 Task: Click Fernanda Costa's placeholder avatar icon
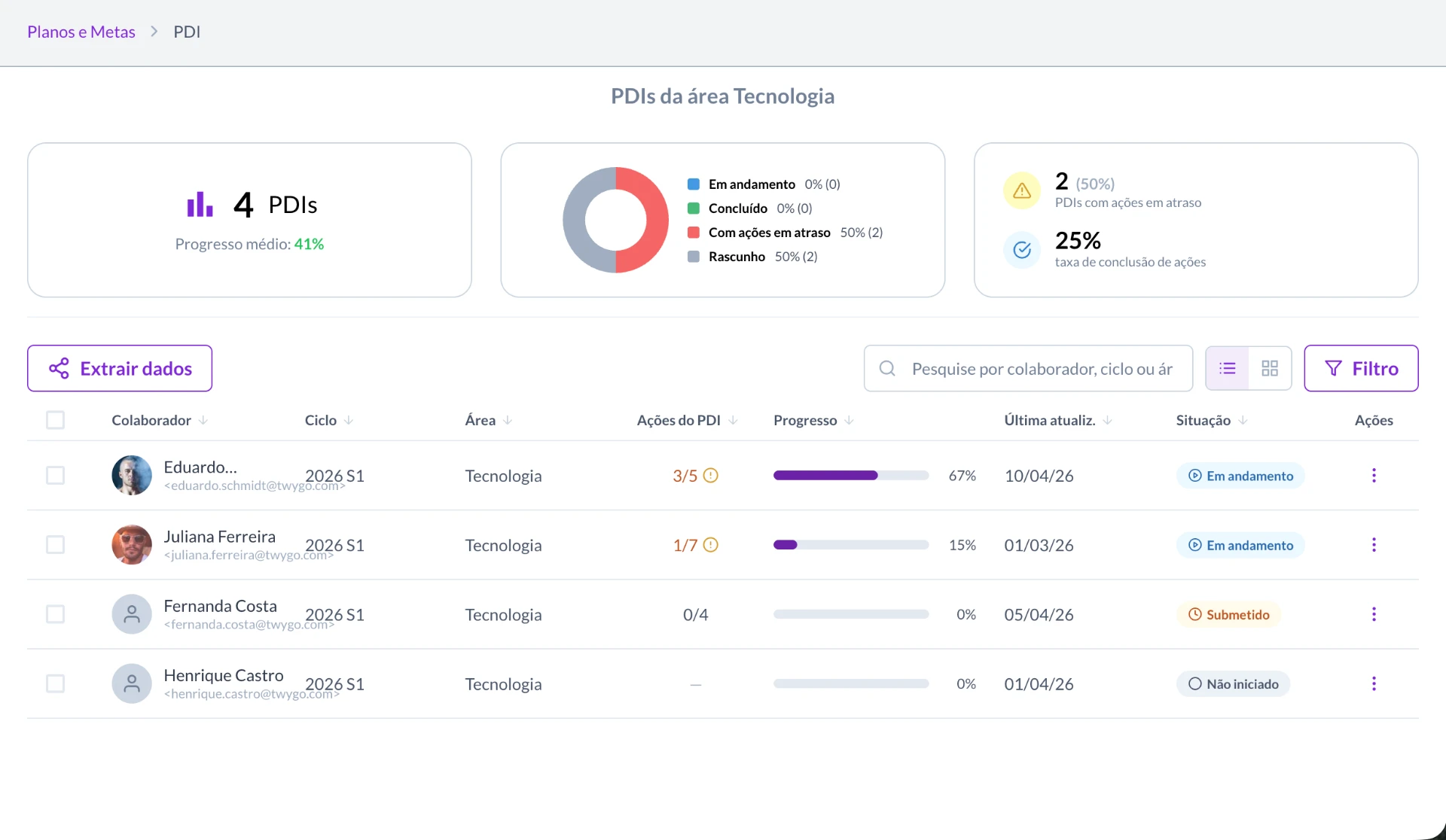132,614
